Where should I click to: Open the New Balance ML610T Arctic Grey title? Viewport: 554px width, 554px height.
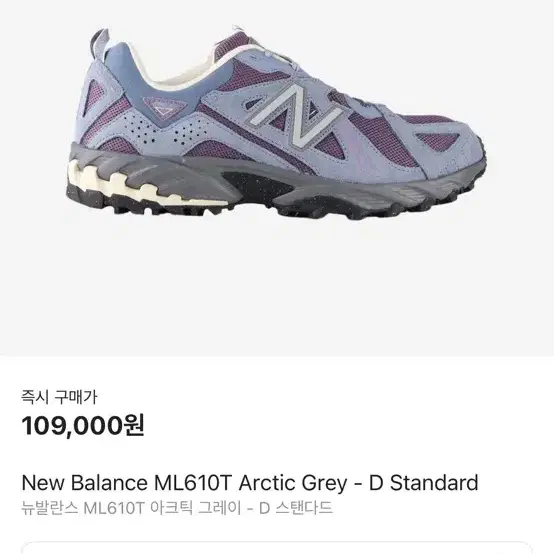pyautogui.click(x=250, y=483)
